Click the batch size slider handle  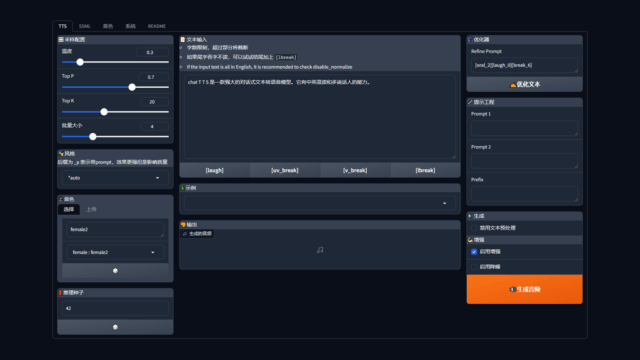pyautogui.click(x=93, y=137)
